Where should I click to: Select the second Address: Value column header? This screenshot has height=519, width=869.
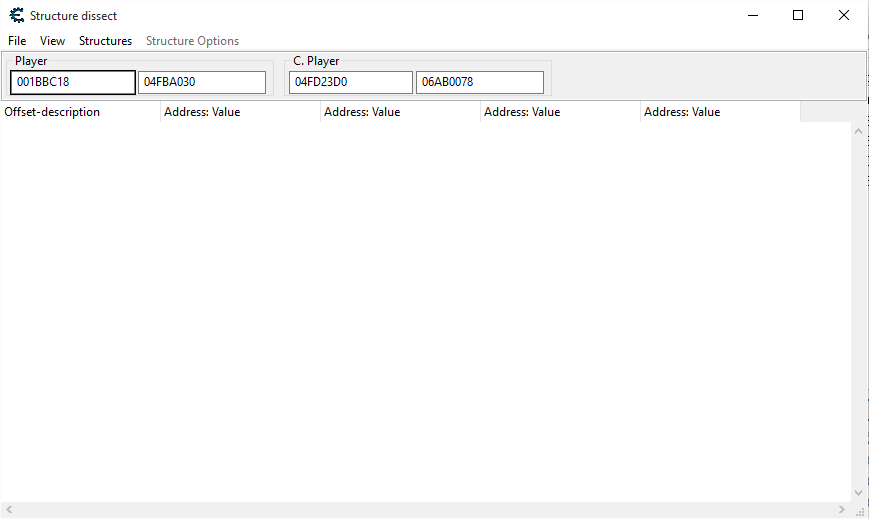point(400,112)
